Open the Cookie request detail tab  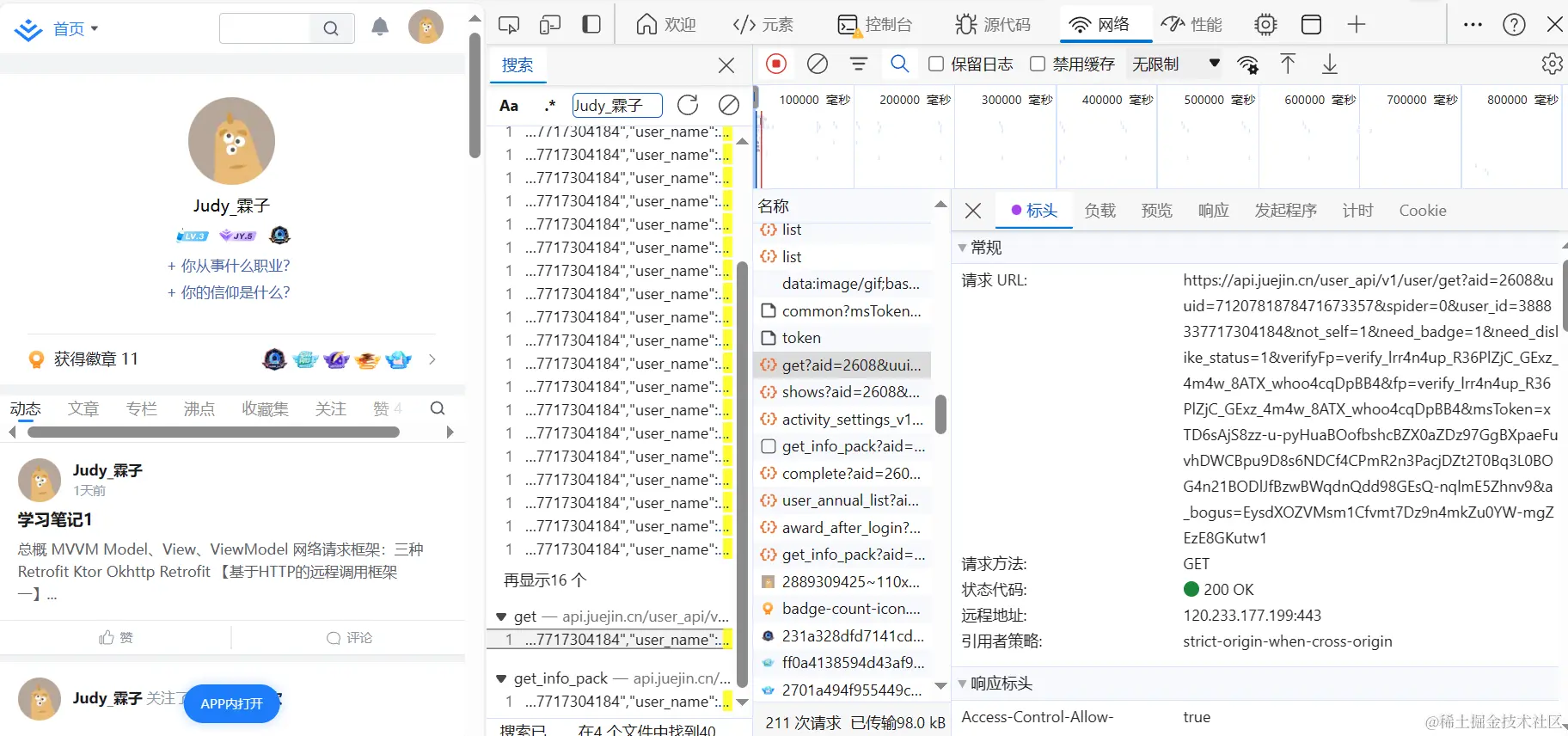coord(1423,211)
